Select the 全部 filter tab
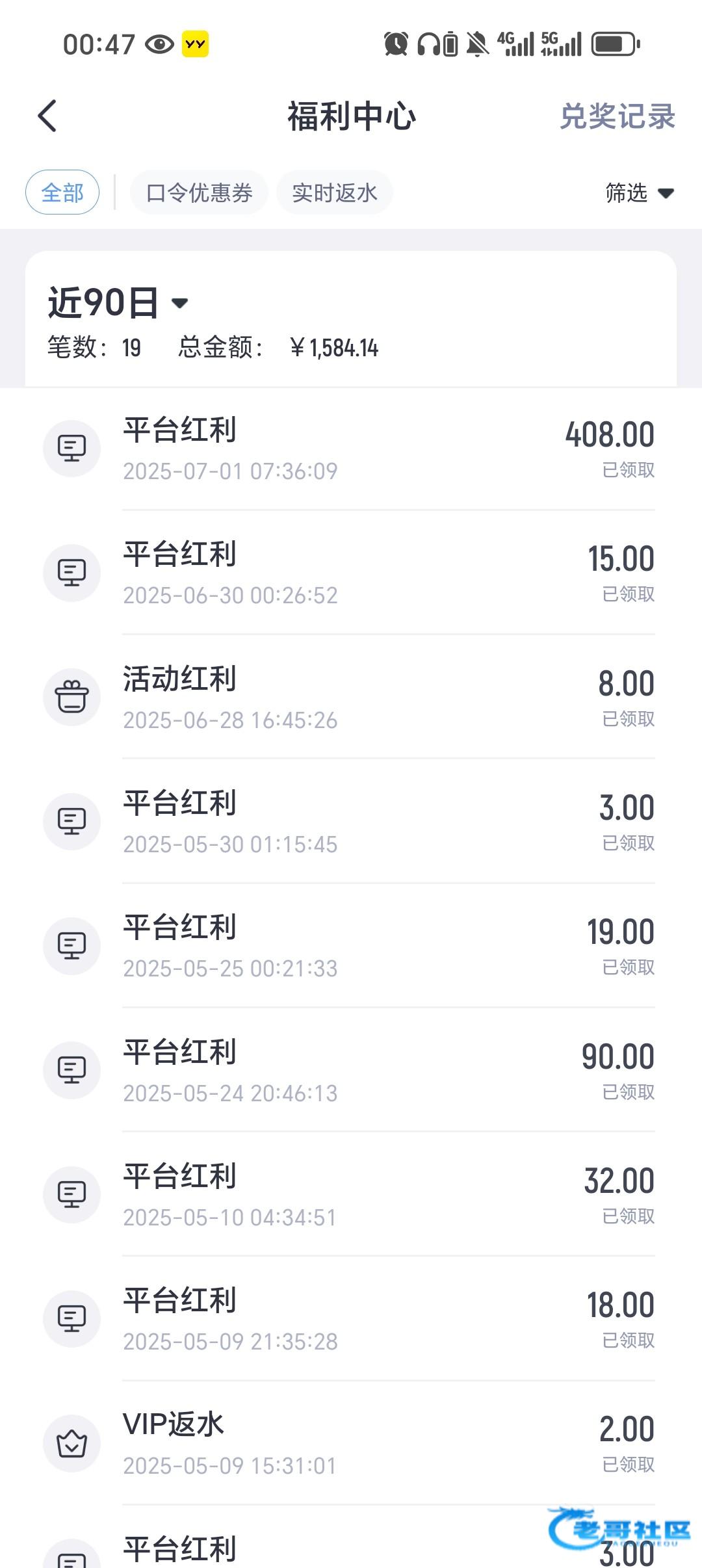The image size is (702, 1568). pyautogui.click(x=62, y=192)
